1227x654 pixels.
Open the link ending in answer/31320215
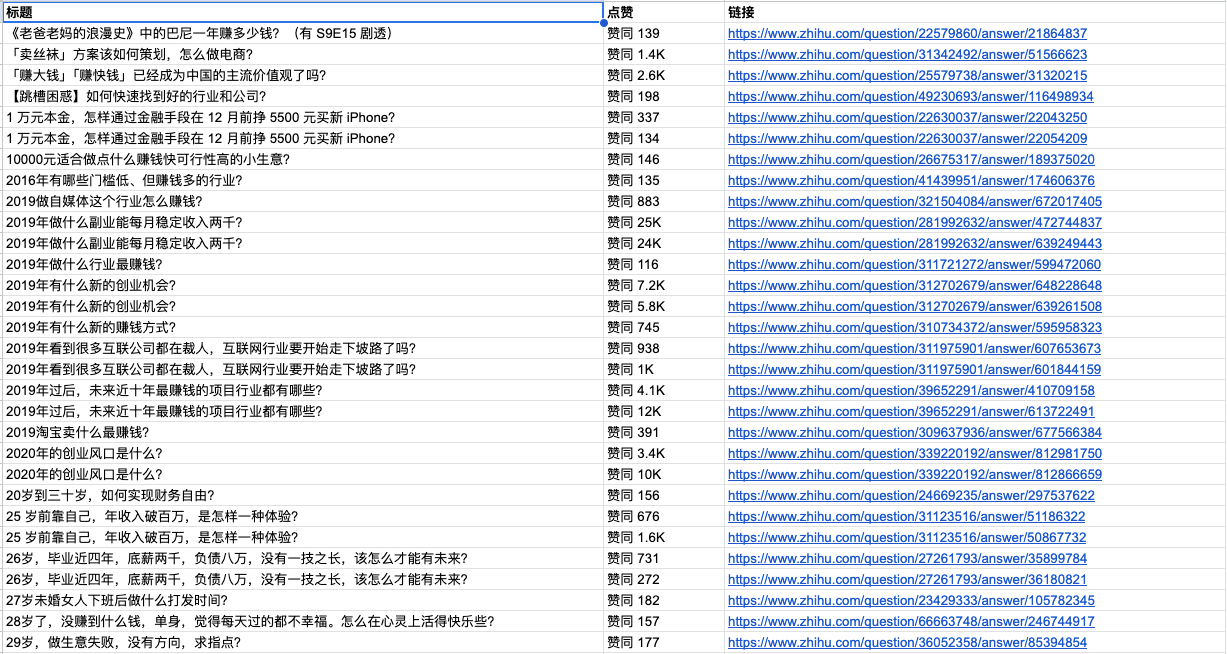coord(907,75)
